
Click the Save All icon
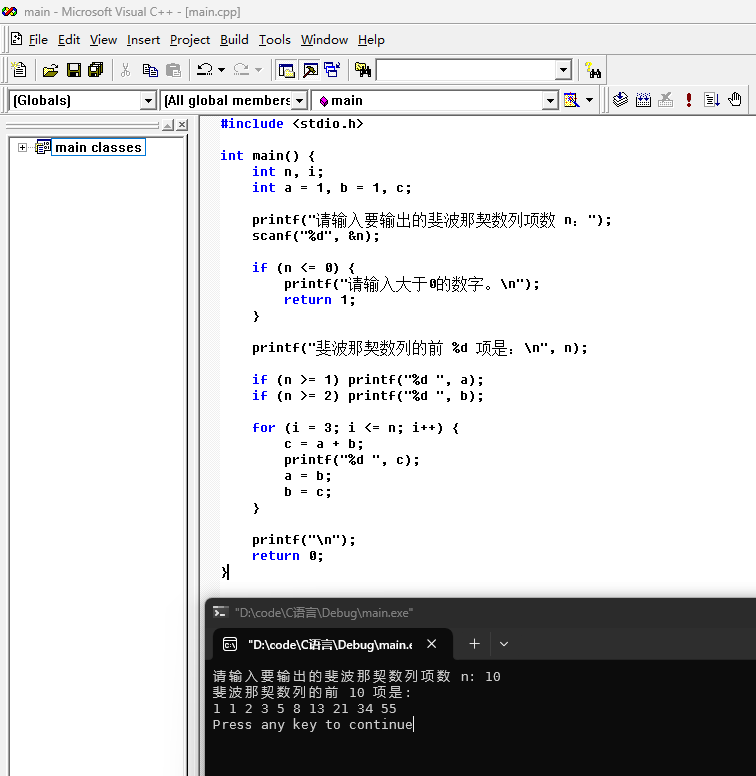95,70
